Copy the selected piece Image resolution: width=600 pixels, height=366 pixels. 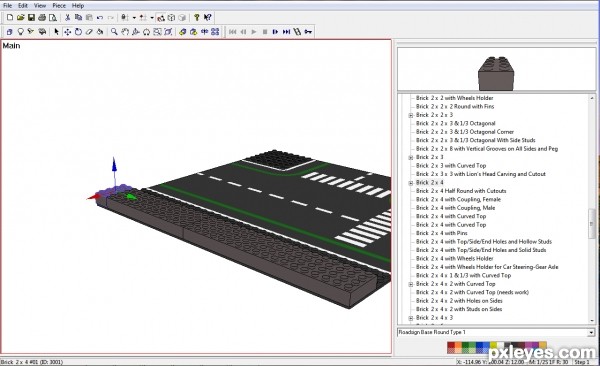point(78,18)
